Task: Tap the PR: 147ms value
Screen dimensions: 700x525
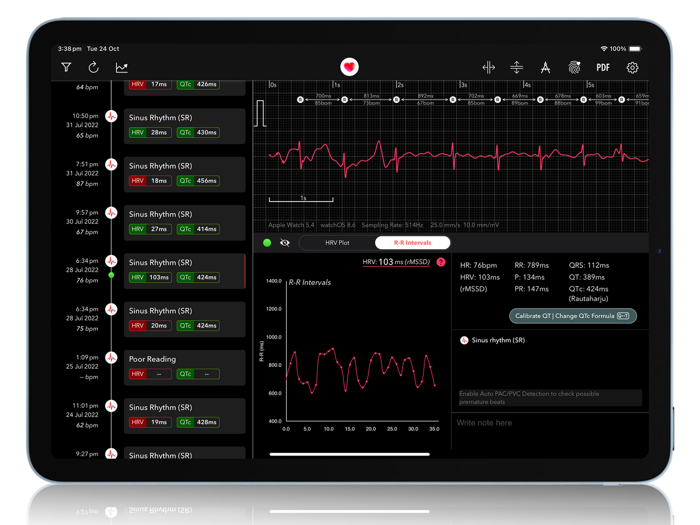Action: (x=531, y=289)
